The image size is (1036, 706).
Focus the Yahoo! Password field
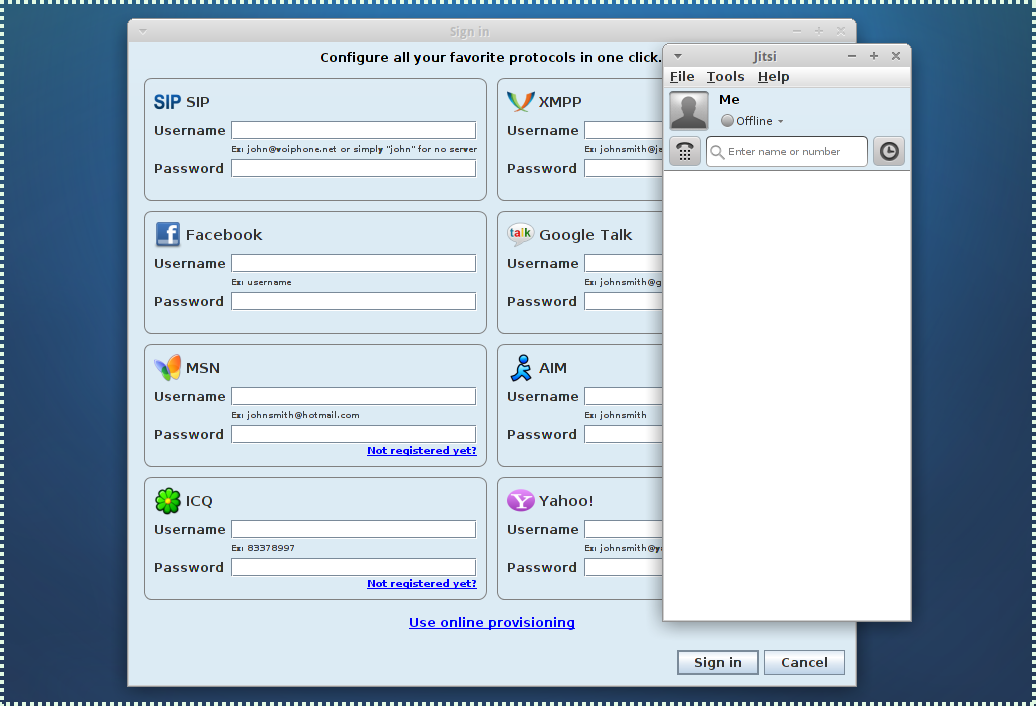click(623, 567)
